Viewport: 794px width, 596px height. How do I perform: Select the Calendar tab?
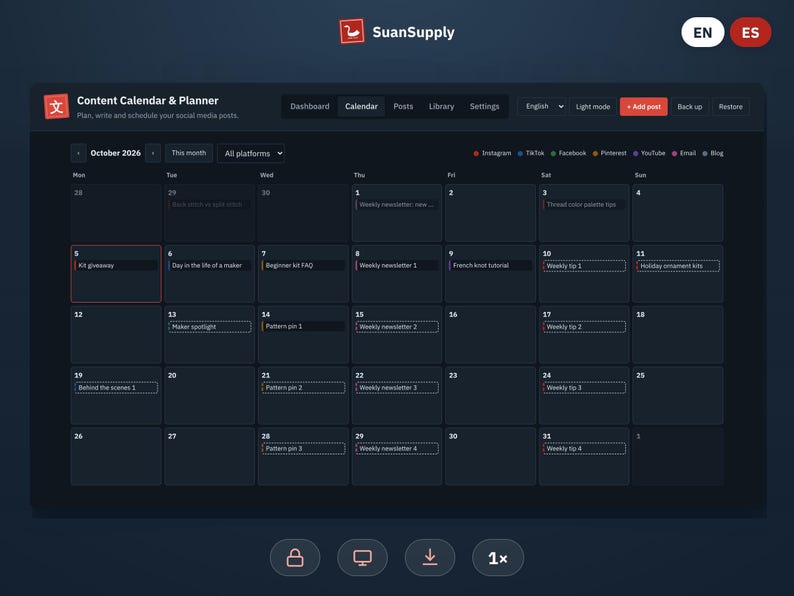coord(362,106)
